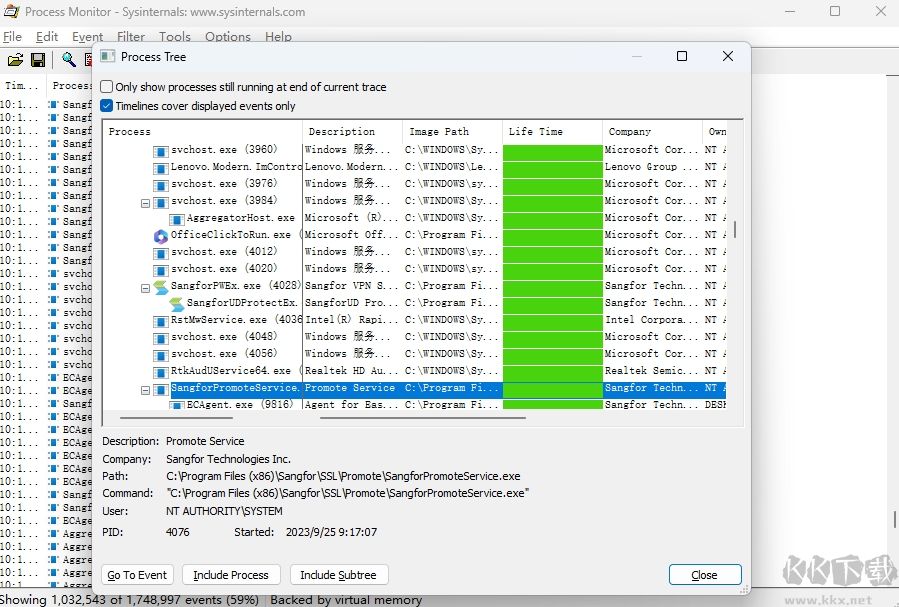Click the SangforPWEx.exe green icon
The height and width of the screenshot is (607, 899).
point(161,287)
